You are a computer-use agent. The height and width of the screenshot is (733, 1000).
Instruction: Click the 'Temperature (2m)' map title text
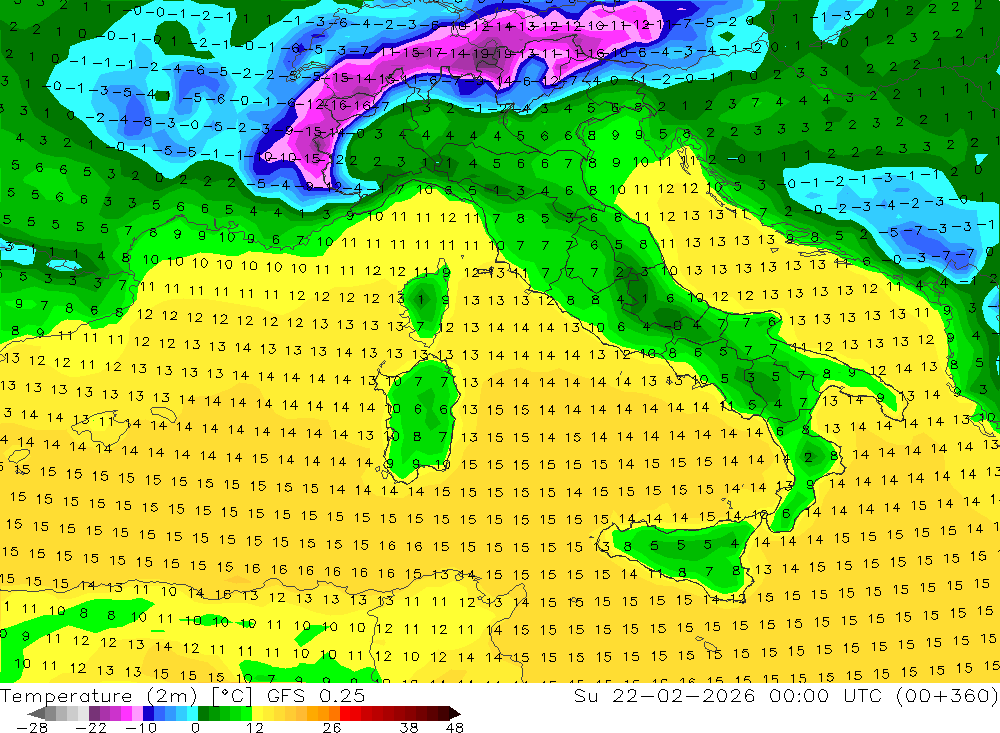click(x=99, y=696)
